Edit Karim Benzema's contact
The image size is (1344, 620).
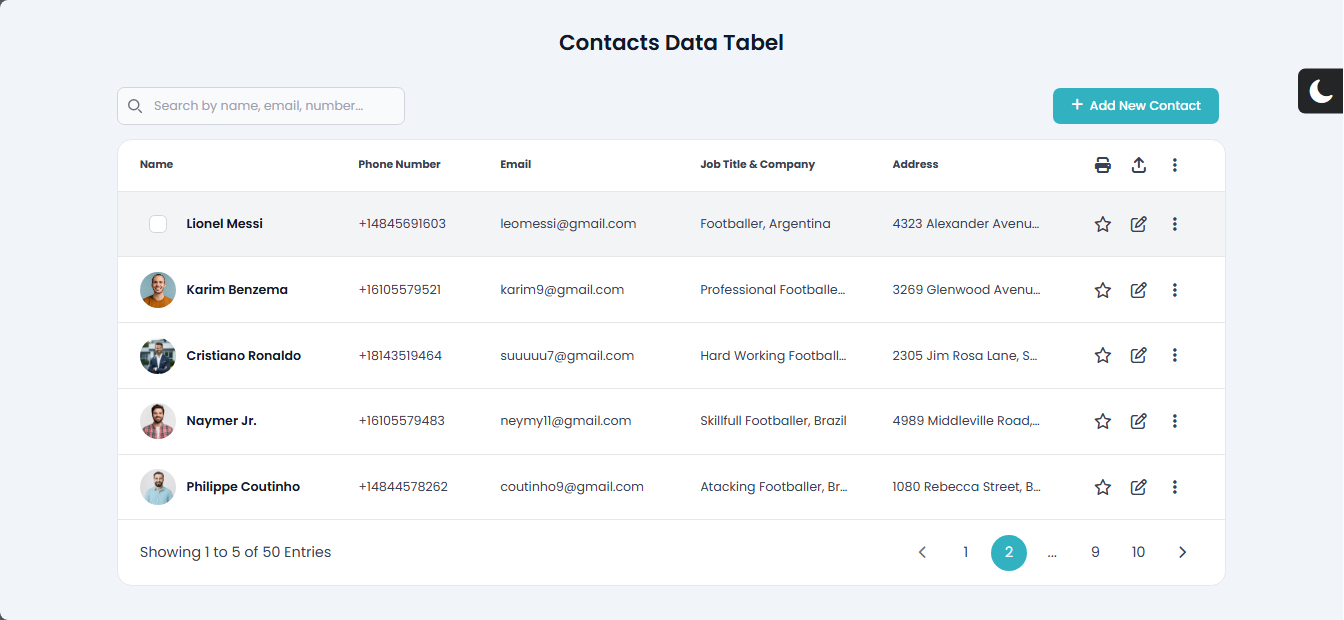tap(1139, 290)
